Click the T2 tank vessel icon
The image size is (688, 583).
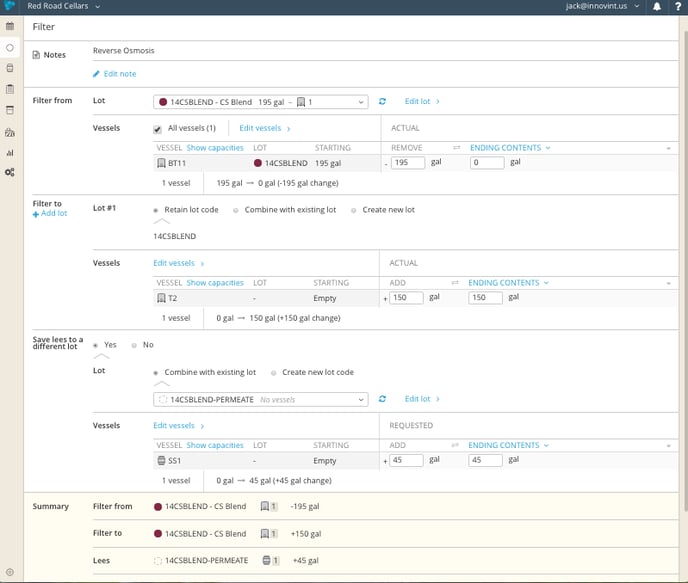point(161,298)
